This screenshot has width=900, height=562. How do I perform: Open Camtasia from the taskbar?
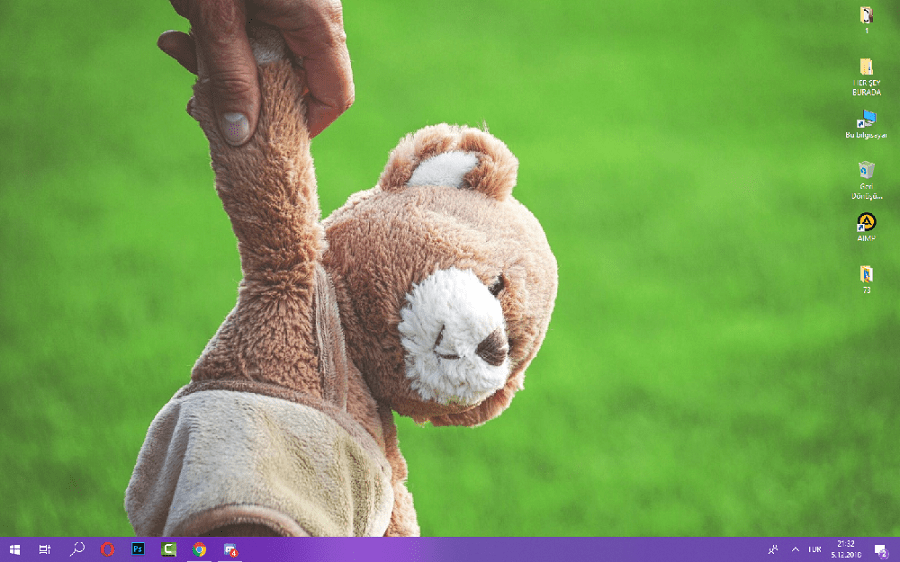(x=168, y=549)
